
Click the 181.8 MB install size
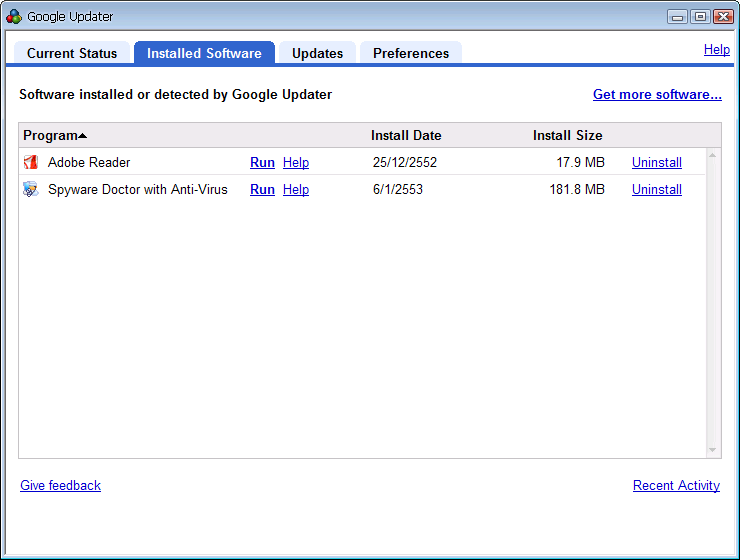coord(577,189)
